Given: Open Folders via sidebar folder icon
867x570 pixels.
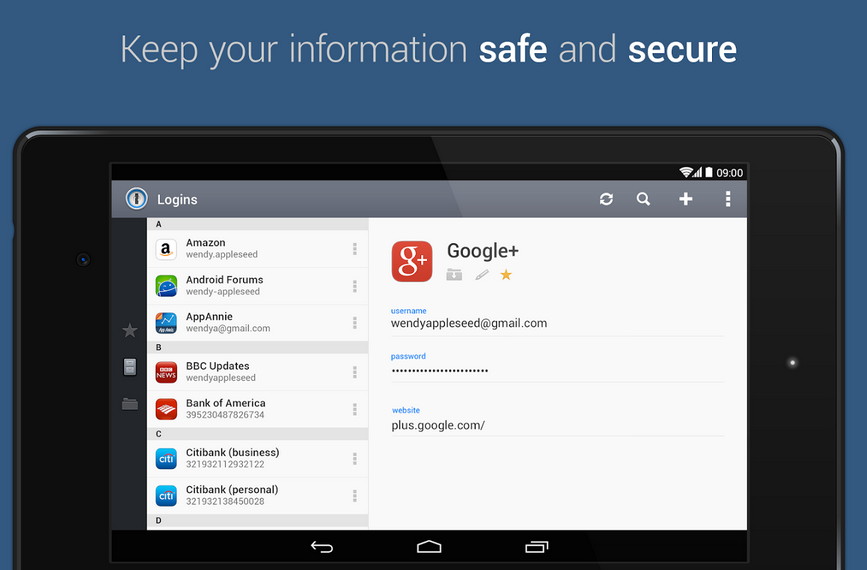Looking at the screenshot, I should pyautogui.click(x=130, y=404).
